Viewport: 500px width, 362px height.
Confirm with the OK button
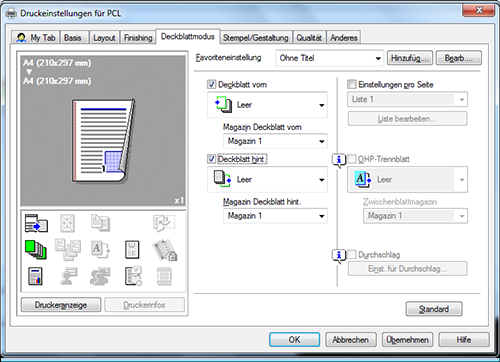tap(294, 340)
